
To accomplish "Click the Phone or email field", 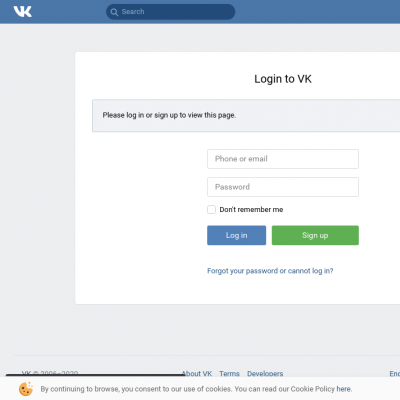I will tap(283, 159).
